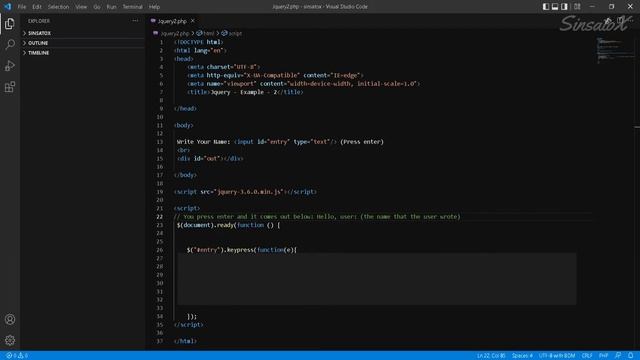Viewport: 640px width, 360px height.
Task: Click the div id="out" line
Action: pos(210,159)
